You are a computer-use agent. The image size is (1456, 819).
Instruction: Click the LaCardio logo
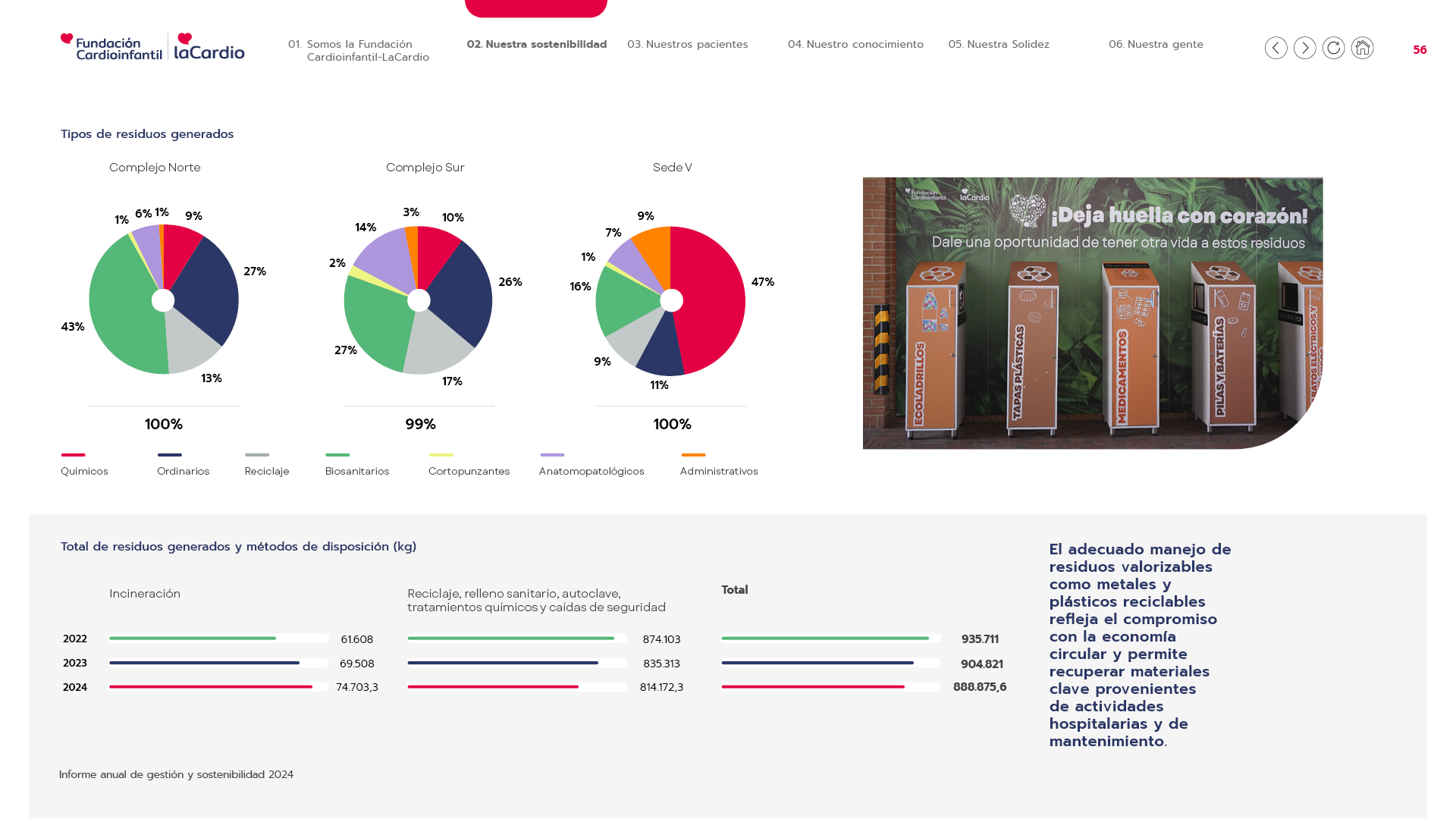pyautogui.click(x=209, y=46)
